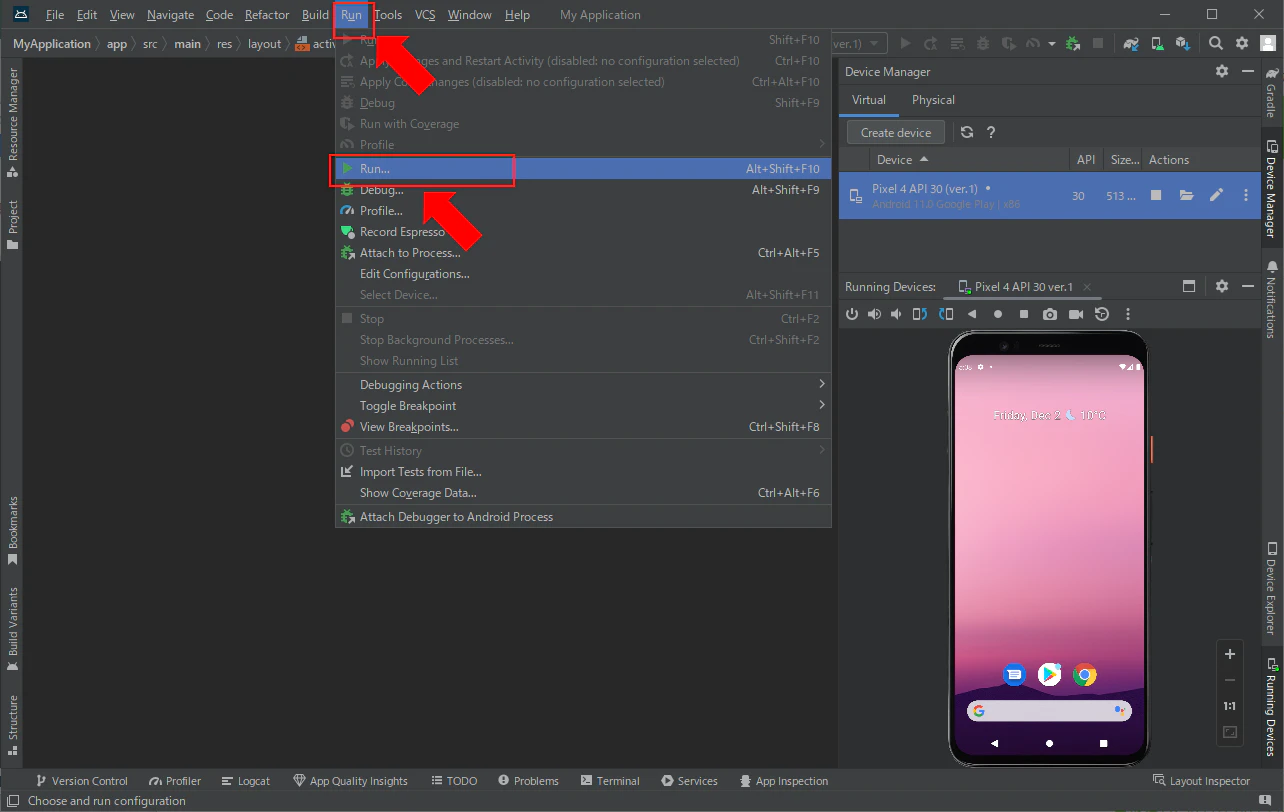Toggle the Bookmarks tool window
The image size is (1284, 812).
[x=13, y=529]
